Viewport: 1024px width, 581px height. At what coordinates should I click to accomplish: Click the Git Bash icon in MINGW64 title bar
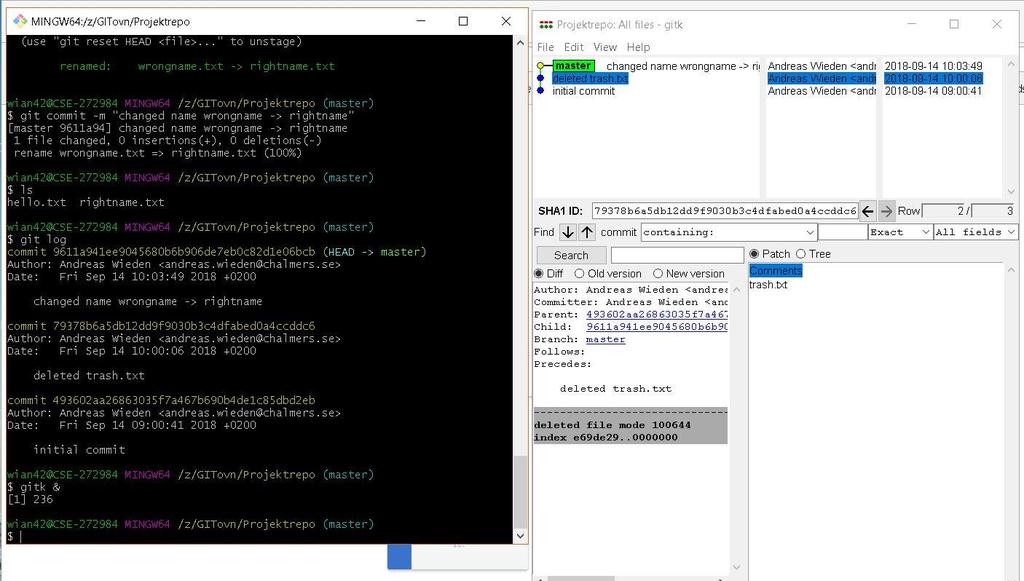tap(20, 21)
